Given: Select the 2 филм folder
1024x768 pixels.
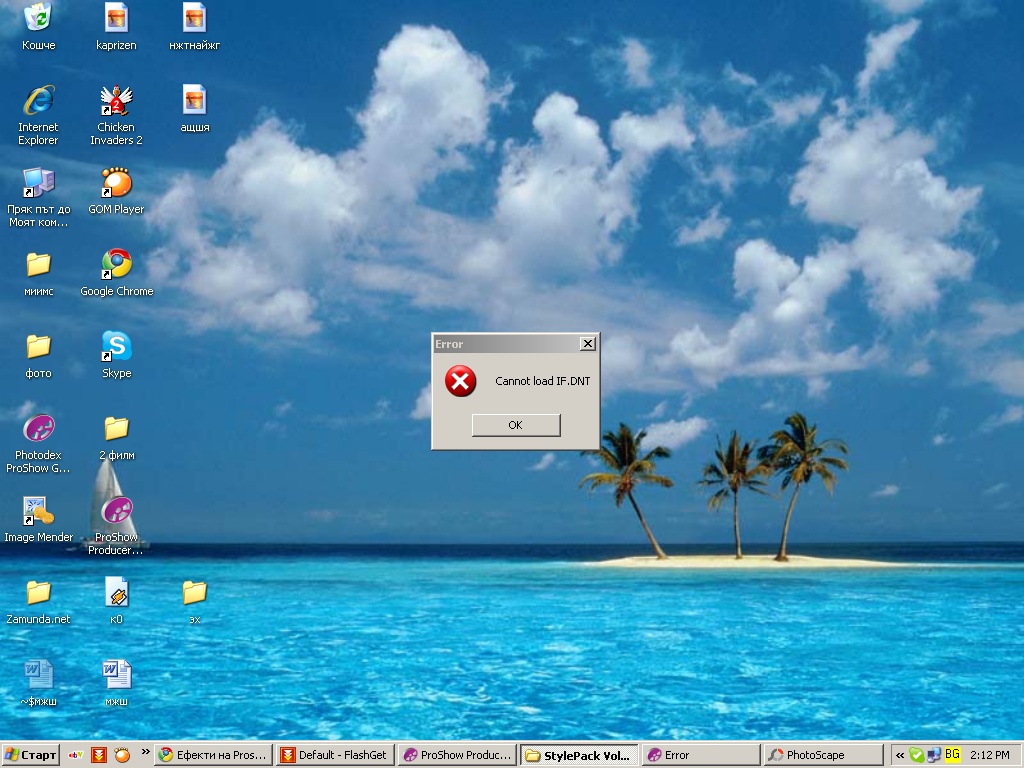Looking at the screenshot, I should point(116,437).
